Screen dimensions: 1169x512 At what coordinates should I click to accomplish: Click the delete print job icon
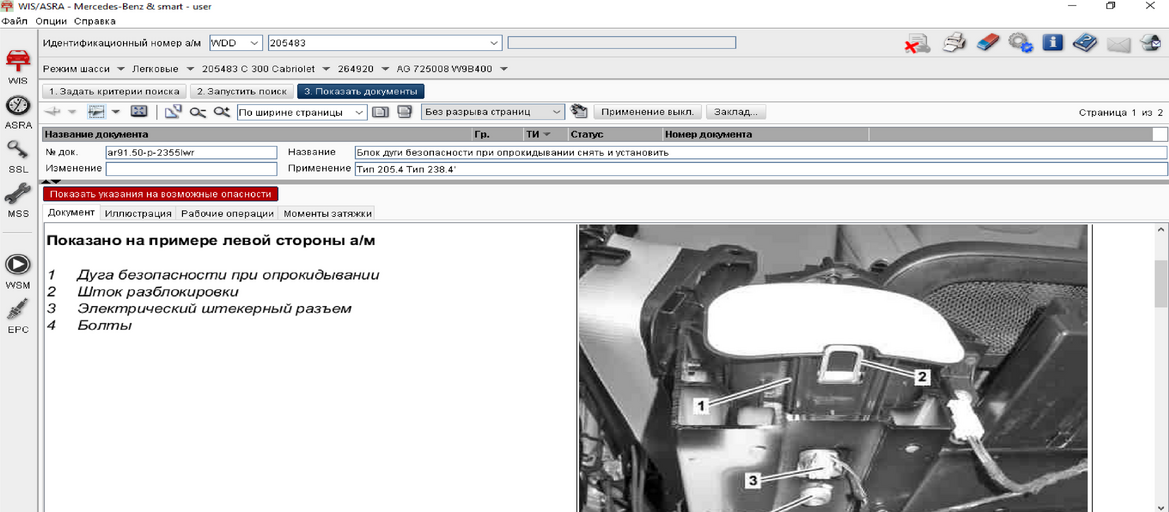pos(917,44)
